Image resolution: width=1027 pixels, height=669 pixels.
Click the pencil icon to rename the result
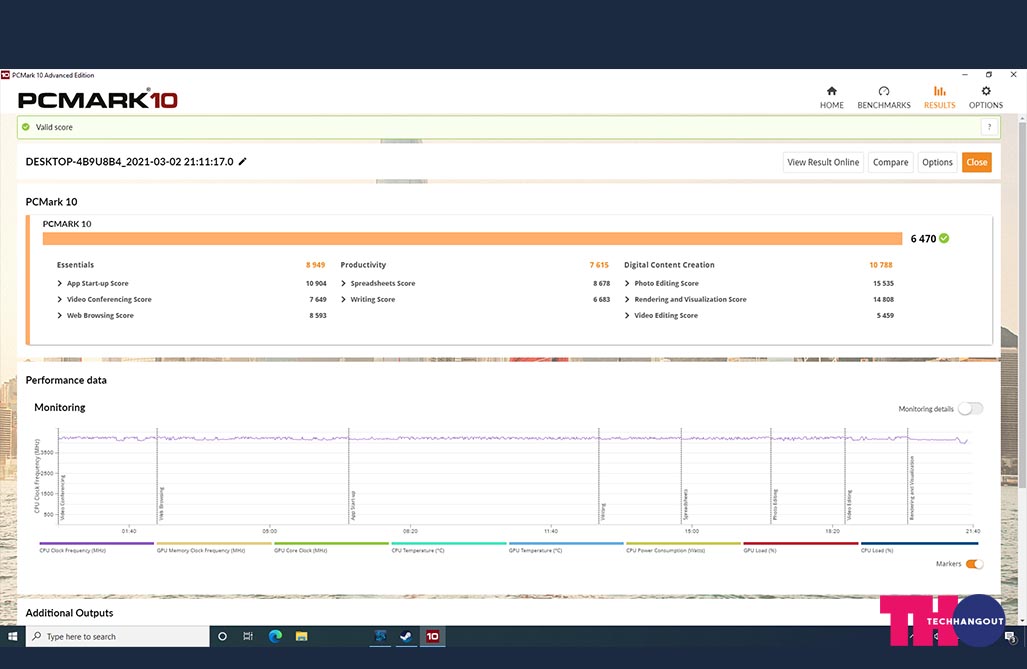pyautogui.click(x=242, y=161)
